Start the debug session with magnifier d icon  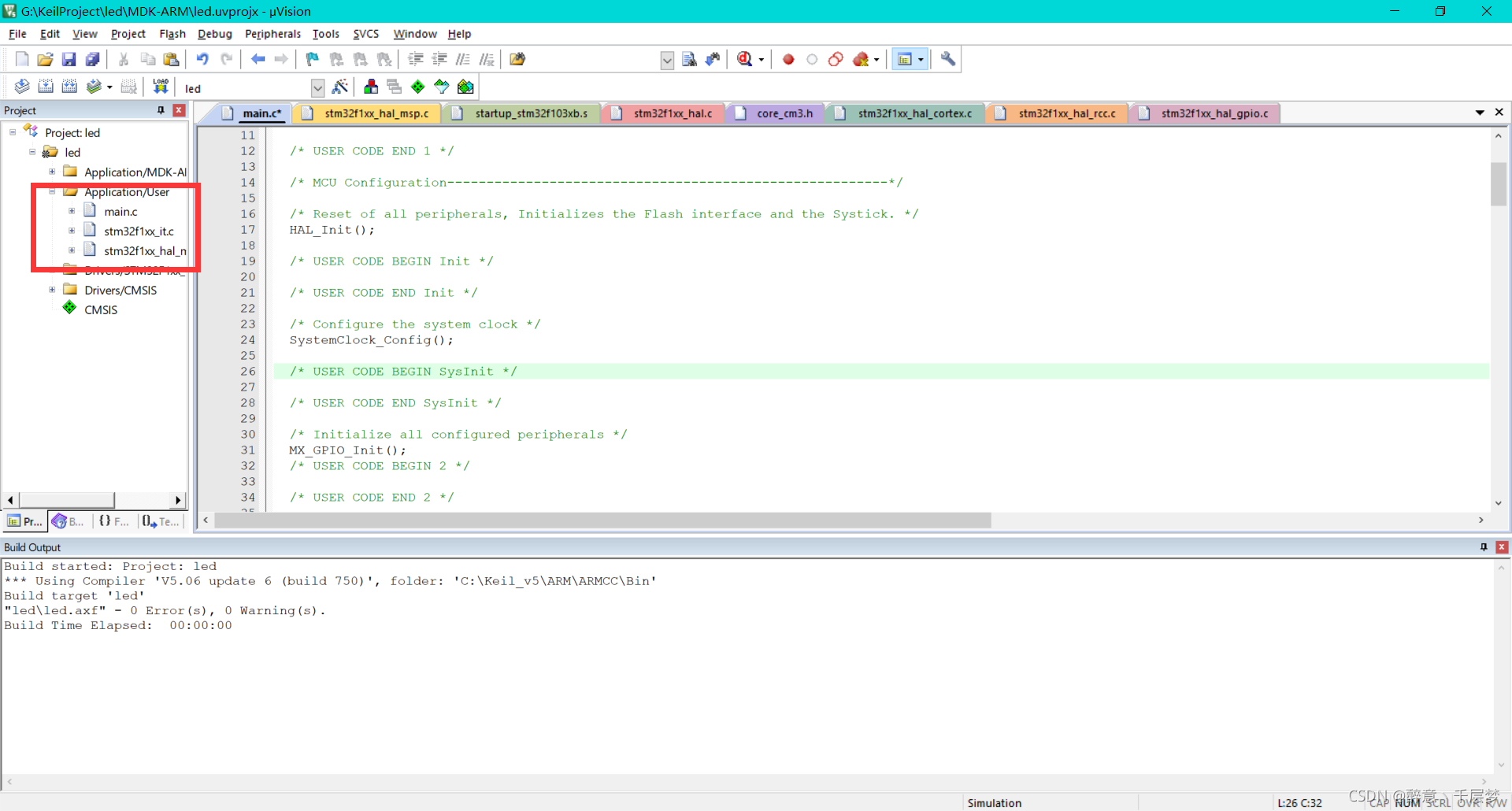[745, 59]
